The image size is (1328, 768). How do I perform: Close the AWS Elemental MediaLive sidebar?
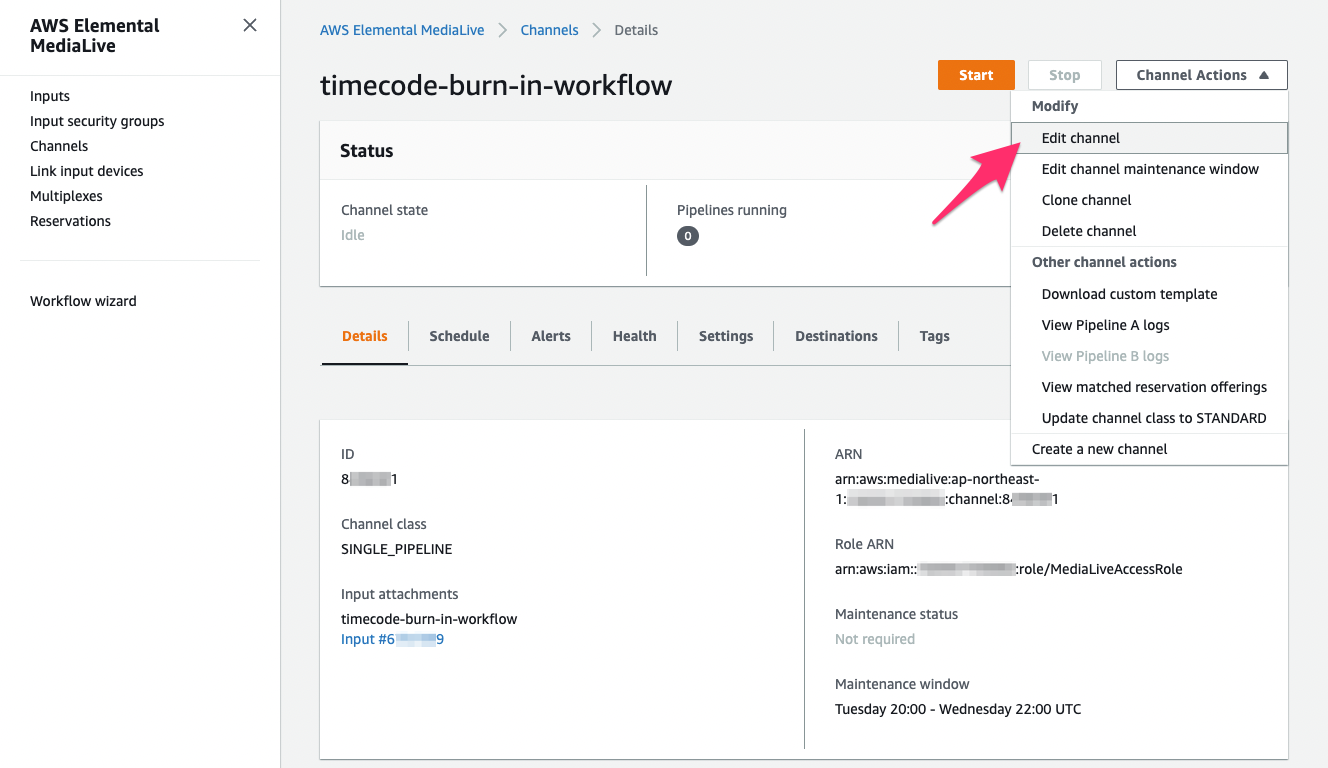(250, 25)
